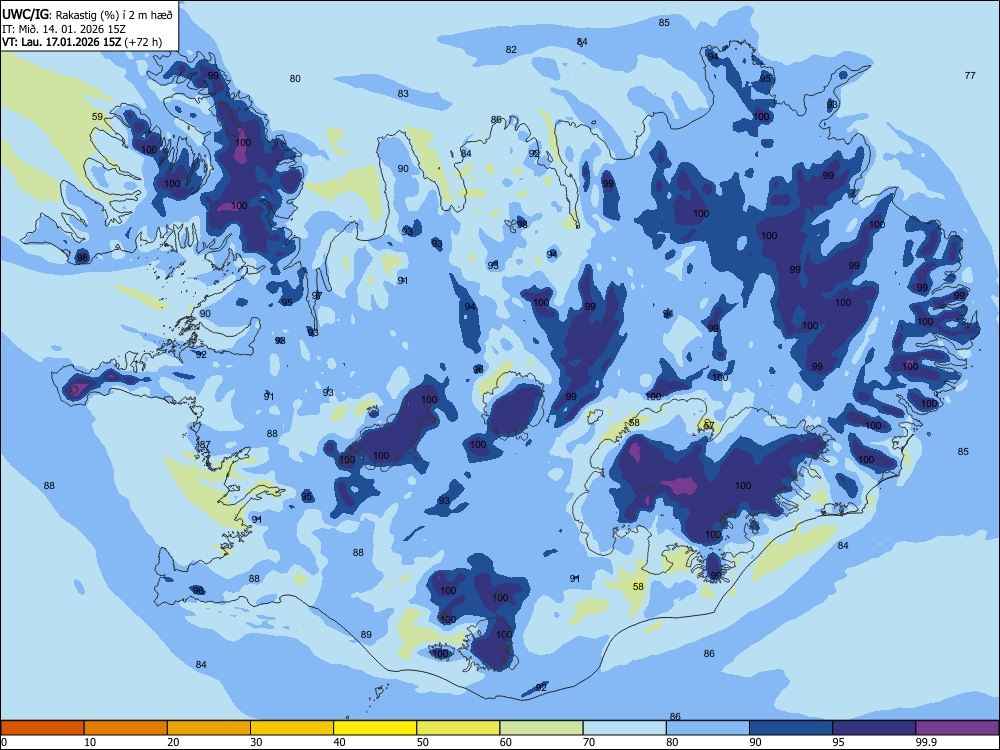This screenshot has width=1000, height=750.
Task: Click the orange 10–20 legend swatch
Action: pos(126,728)
